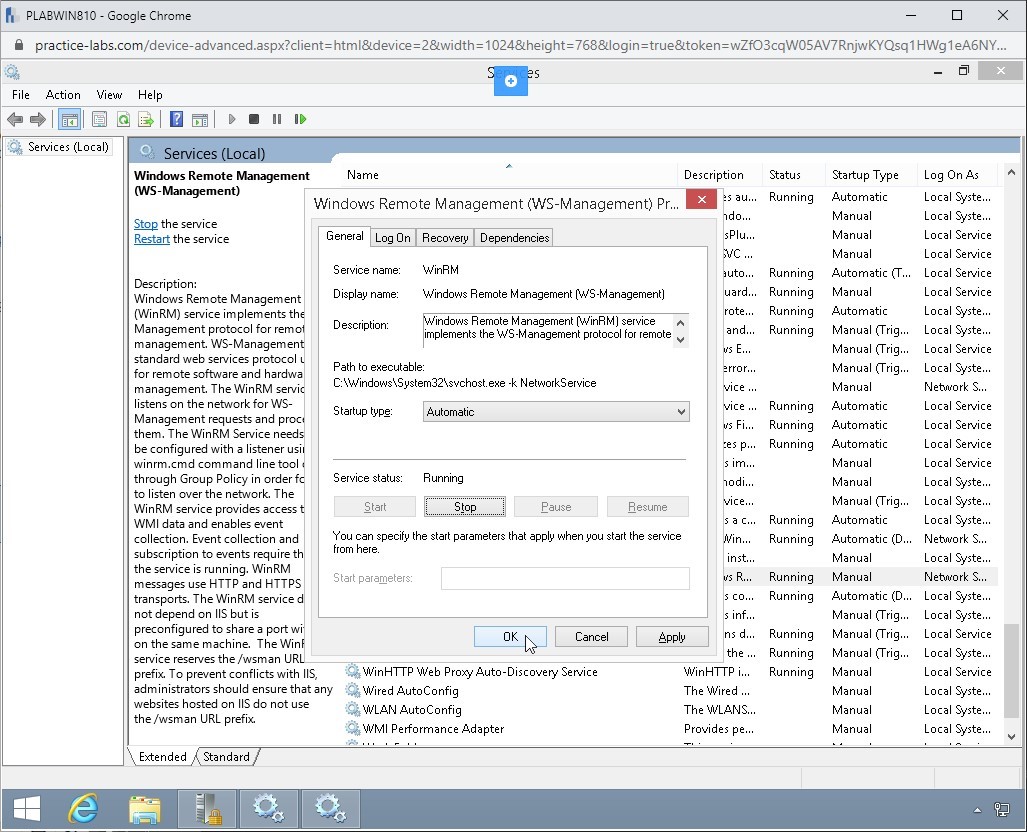
Task: Click the services list scrollbar down arrow
Action: click(x=1011, y=736)
